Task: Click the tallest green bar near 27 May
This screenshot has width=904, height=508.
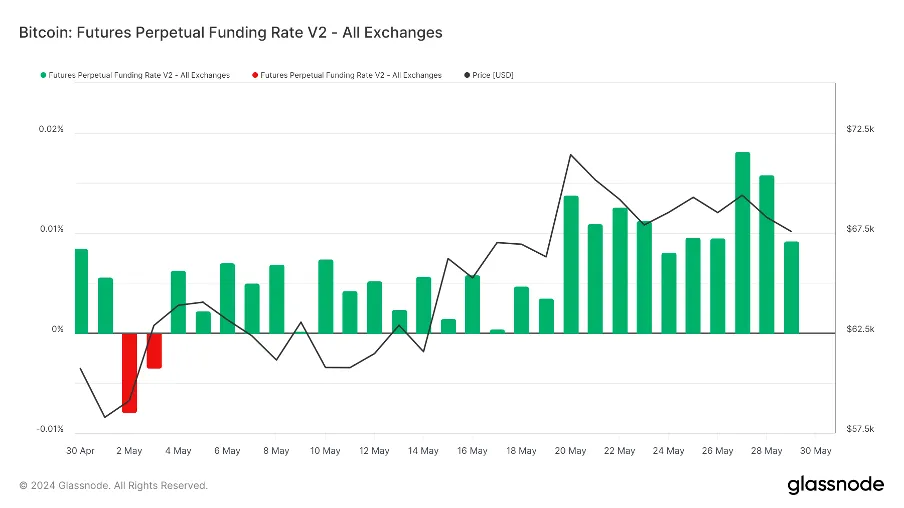Action: click(743, 242)
